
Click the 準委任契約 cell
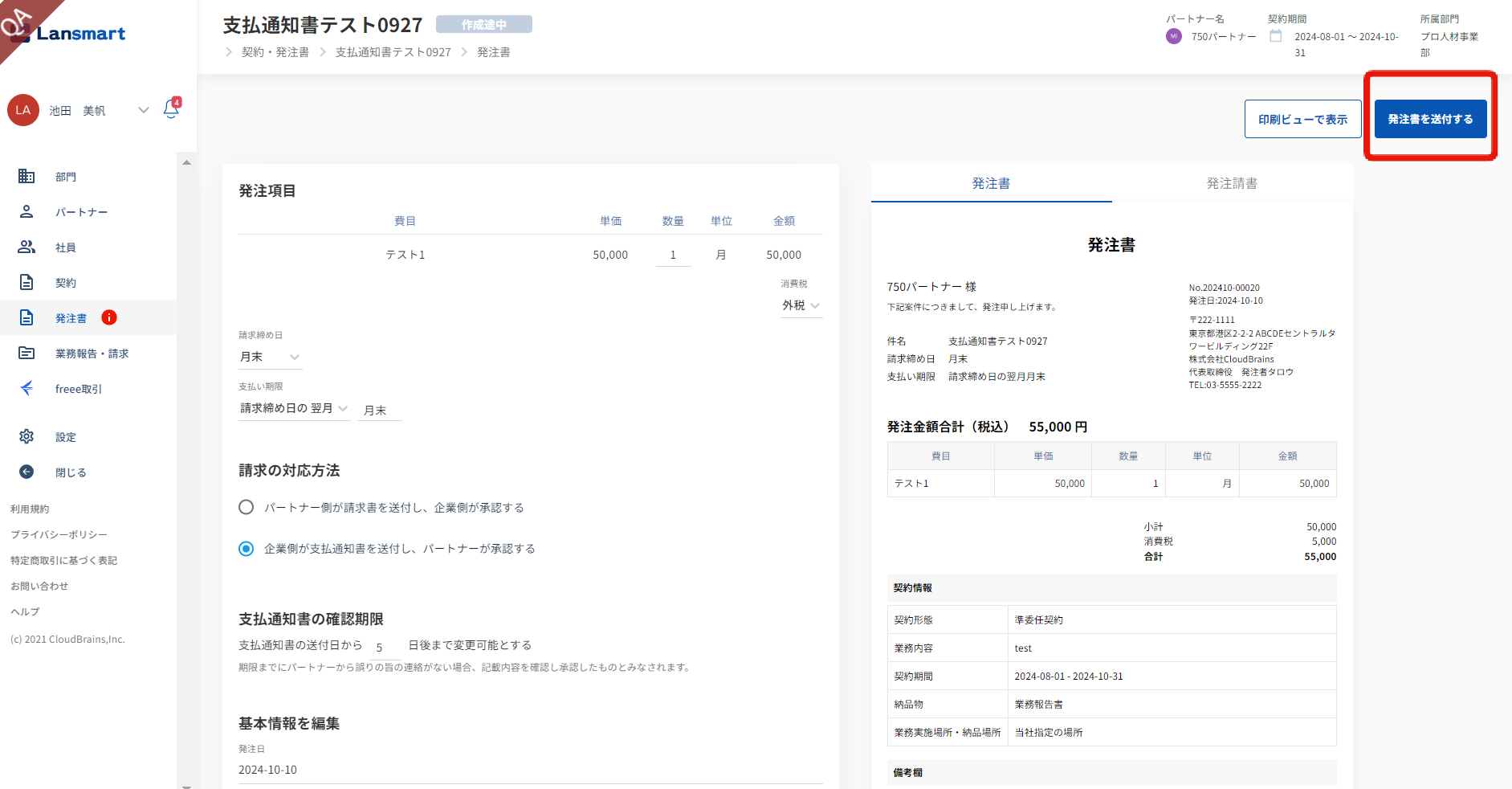pyautogui.click(x=1172, y=619)
